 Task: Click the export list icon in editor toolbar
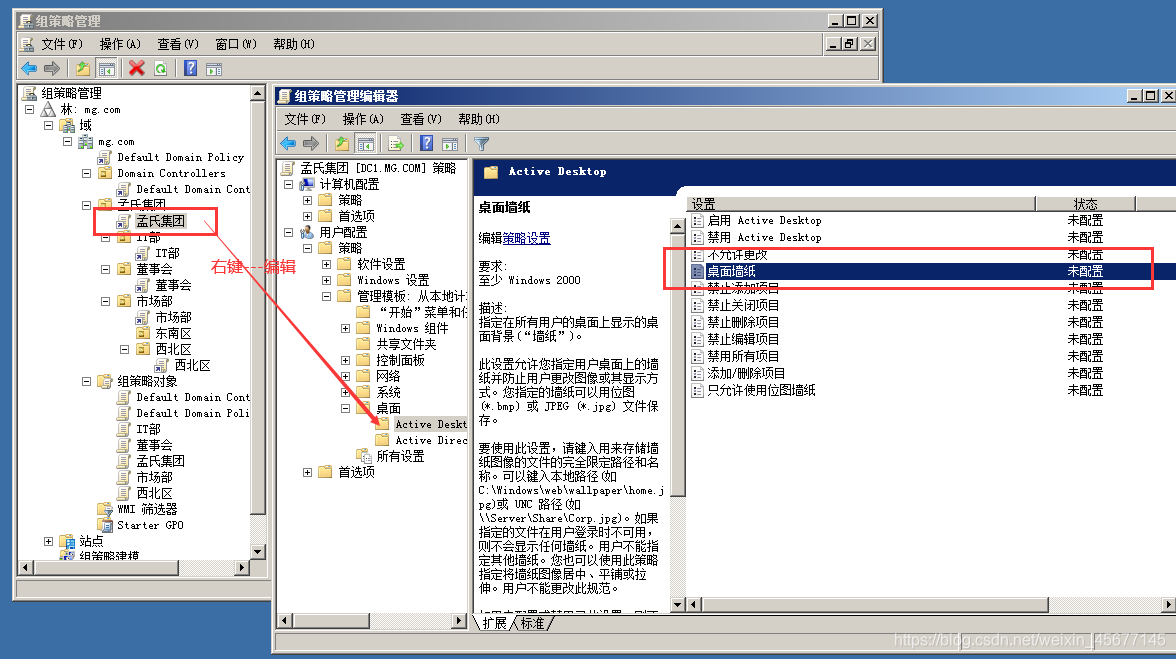396,143
